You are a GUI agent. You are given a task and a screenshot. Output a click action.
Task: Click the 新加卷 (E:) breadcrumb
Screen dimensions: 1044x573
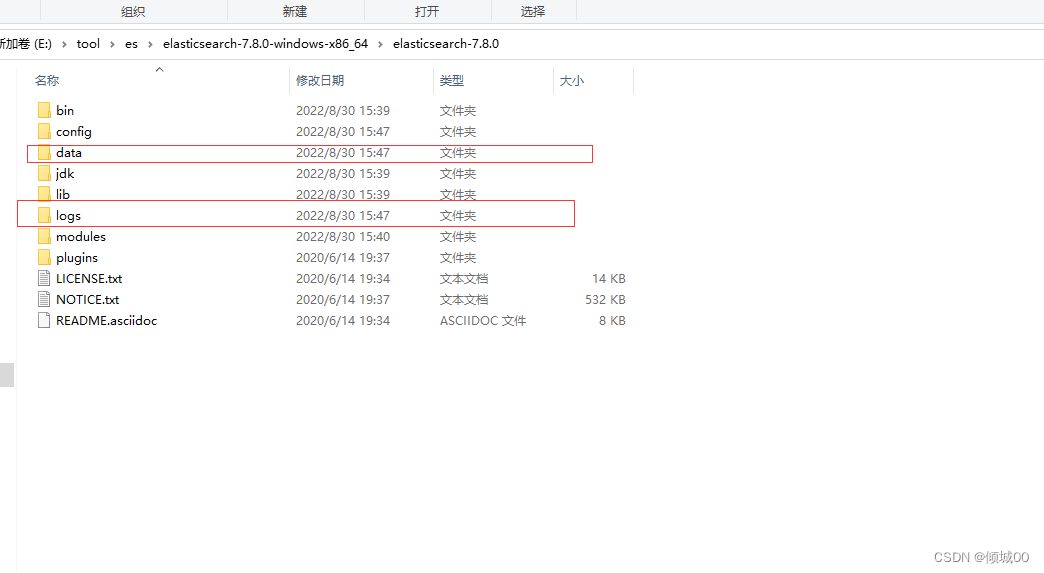(x=25, y=44)
